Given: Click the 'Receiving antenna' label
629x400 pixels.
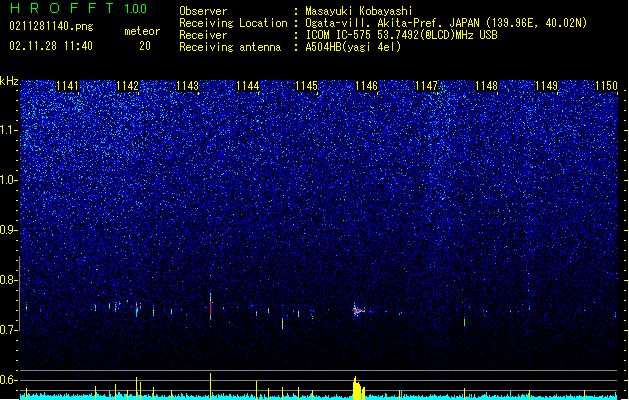Looking at the screenshot, I should click(230, 47).
